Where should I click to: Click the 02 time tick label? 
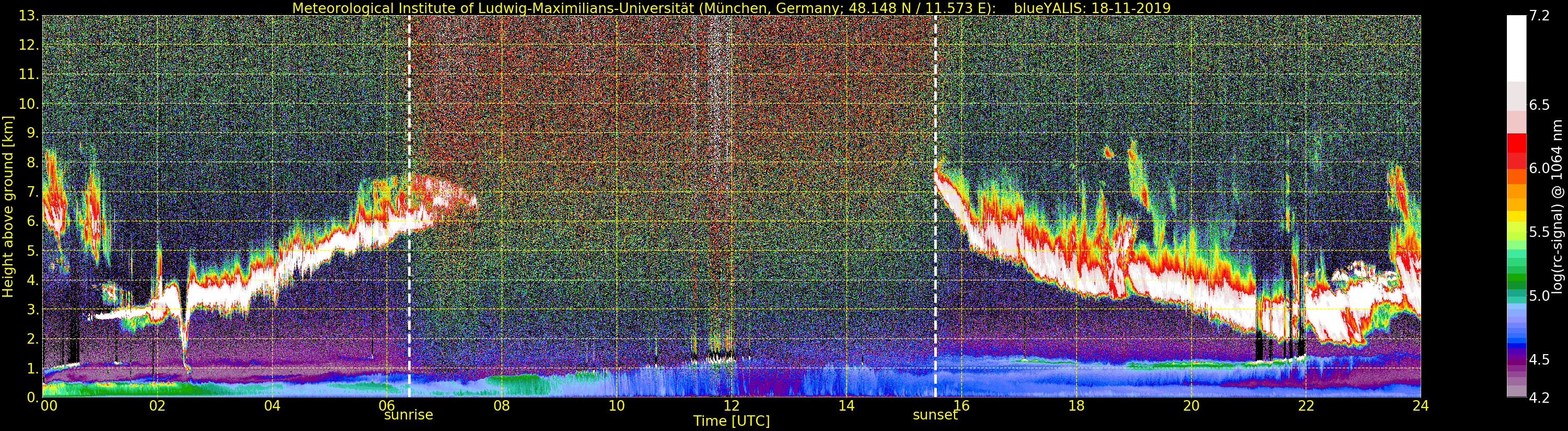(157, 406)
